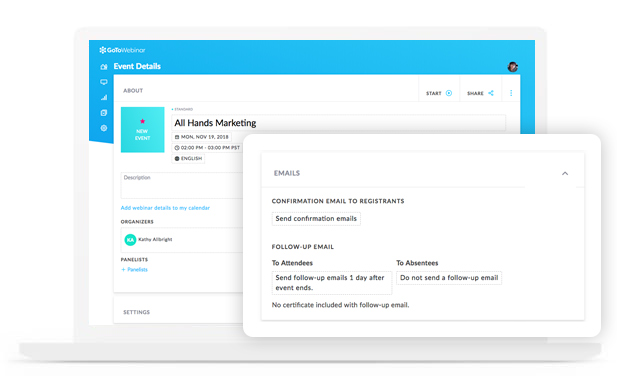Screen dimensions: 617x376
Task: Edit Do not send a follow-up email option
Action: pyautogui.click(x=449, y=278)
